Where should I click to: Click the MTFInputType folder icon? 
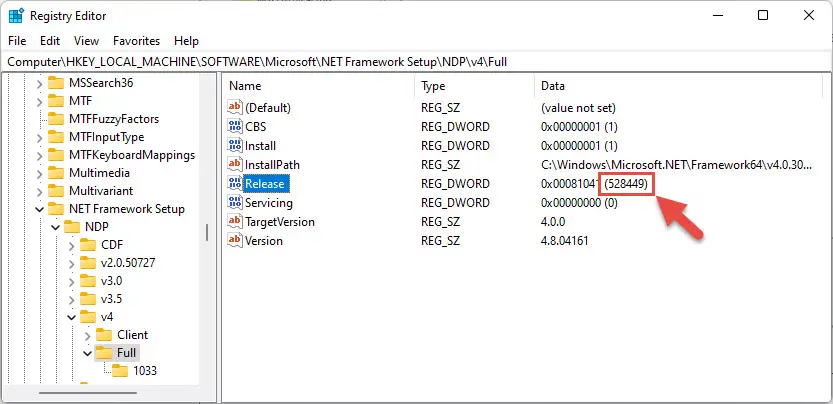click(56, 137)
